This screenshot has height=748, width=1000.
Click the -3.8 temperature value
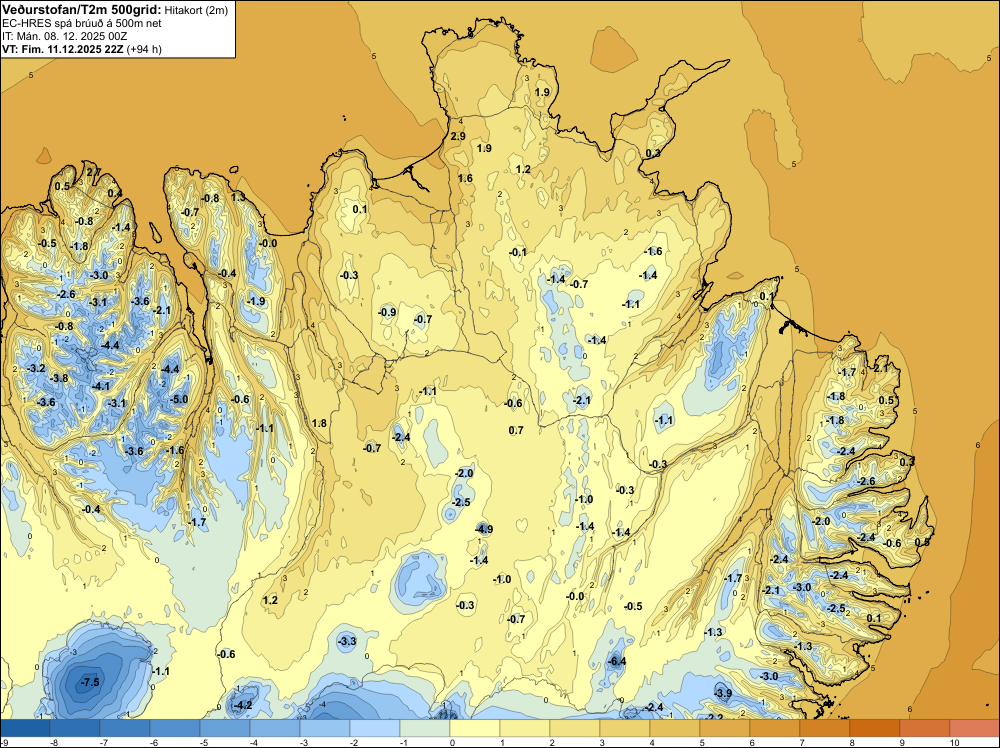(59, 379)
